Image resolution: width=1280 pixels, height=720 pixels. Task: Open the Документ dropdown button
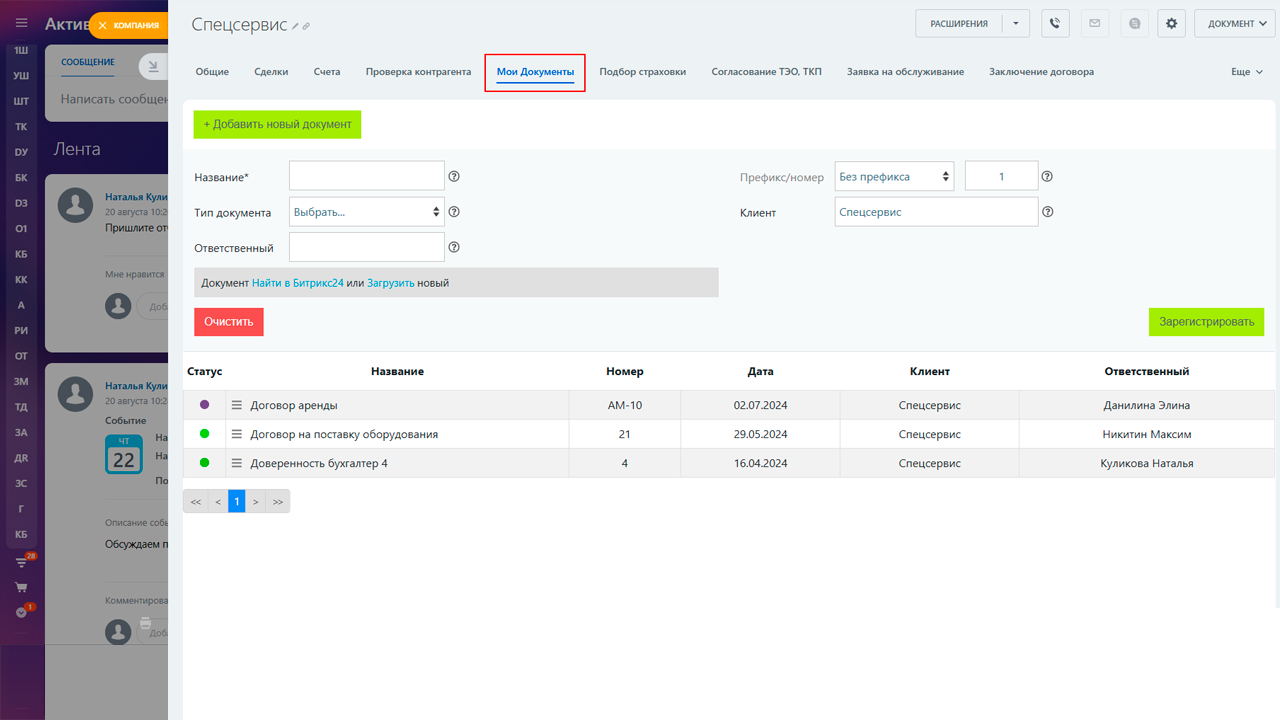click(x=1235, y=24)
